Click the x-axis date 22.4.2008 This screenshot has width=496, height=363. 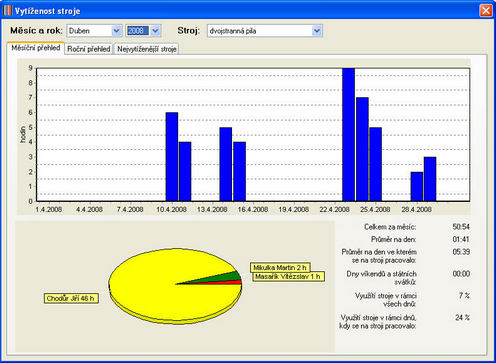click(x=334, y=209)
